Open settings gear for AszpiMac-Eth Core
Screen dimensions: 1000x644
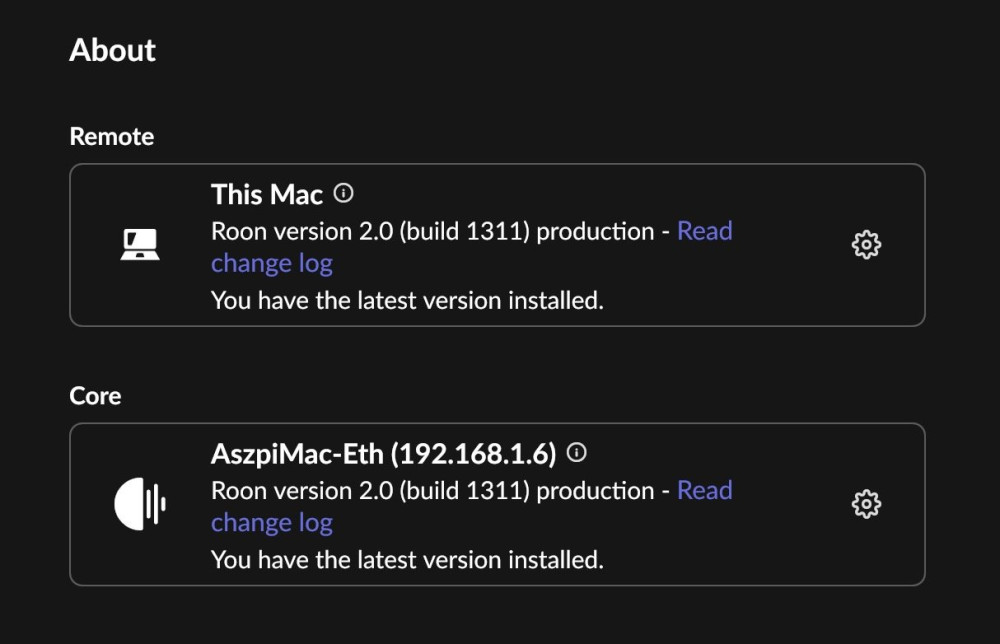point(865,504)
